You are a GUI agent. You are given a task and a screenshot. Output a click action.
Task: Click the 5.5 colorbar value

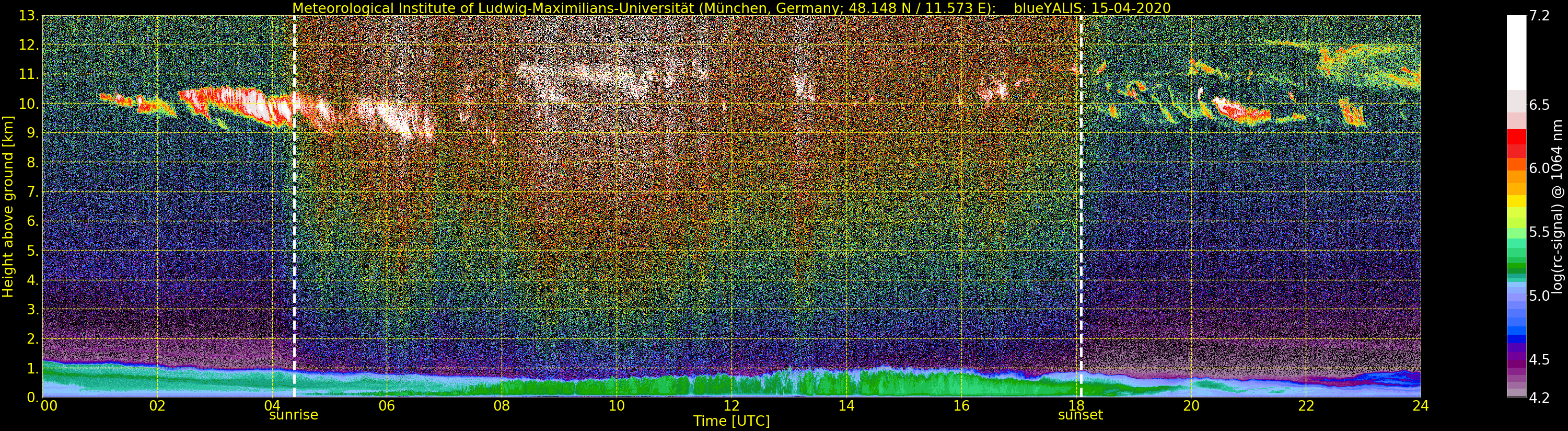1539,232
